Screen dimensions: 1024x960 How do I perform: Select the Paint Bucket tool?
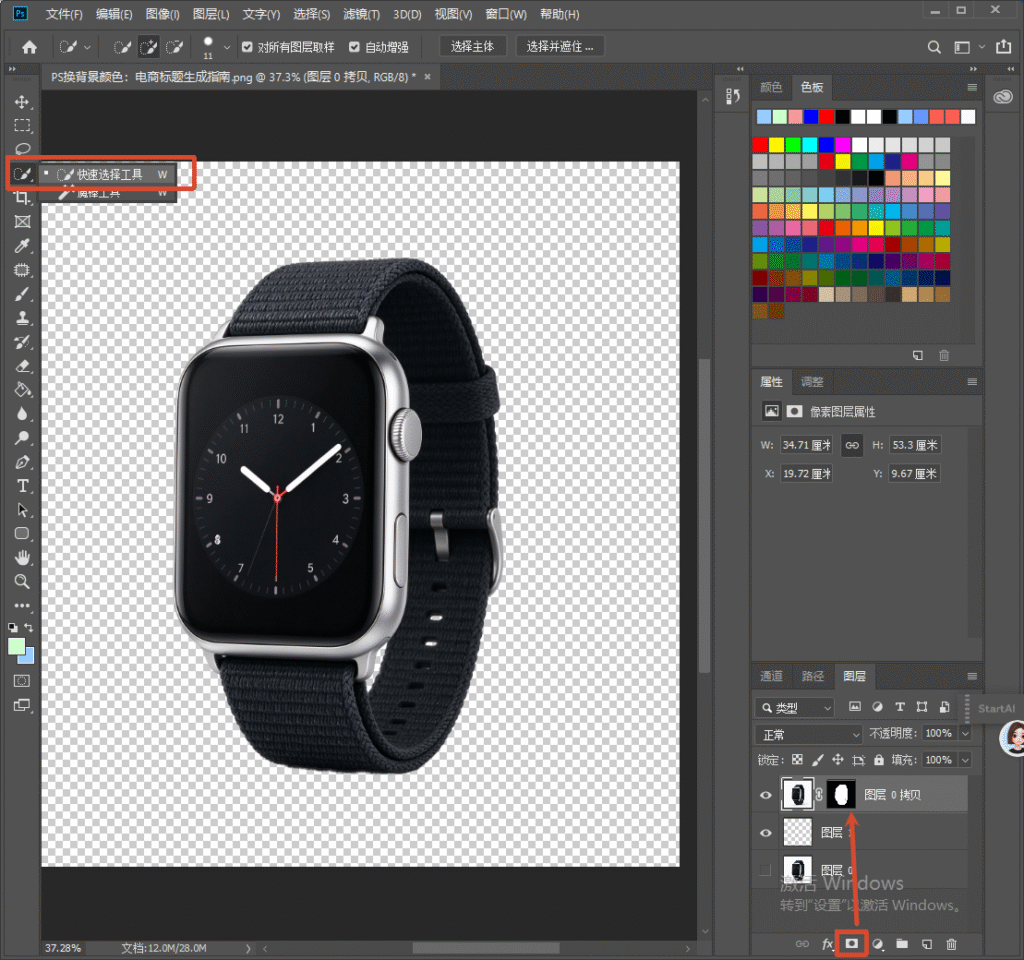[22, 390]
